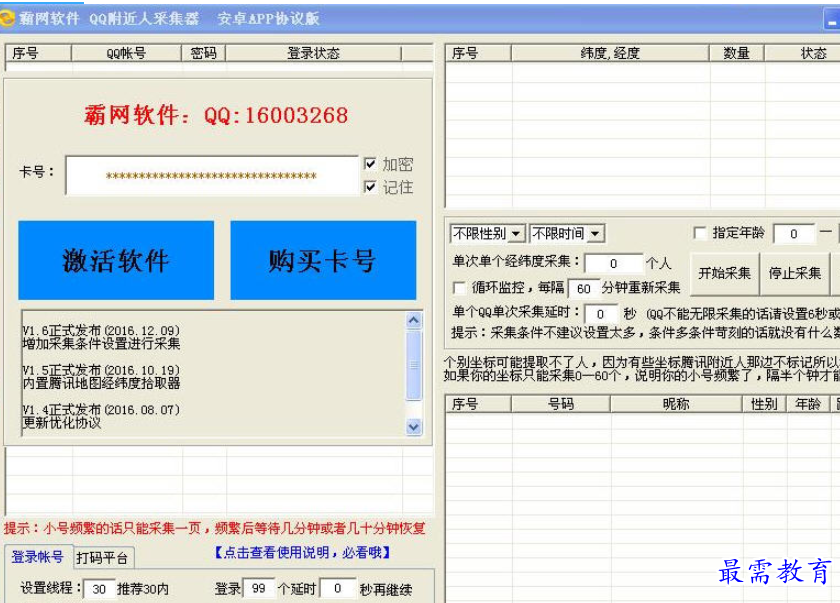Enable the 指定年龄 checkbox
The height and width of the screenshot is (603, 840).
700,233
